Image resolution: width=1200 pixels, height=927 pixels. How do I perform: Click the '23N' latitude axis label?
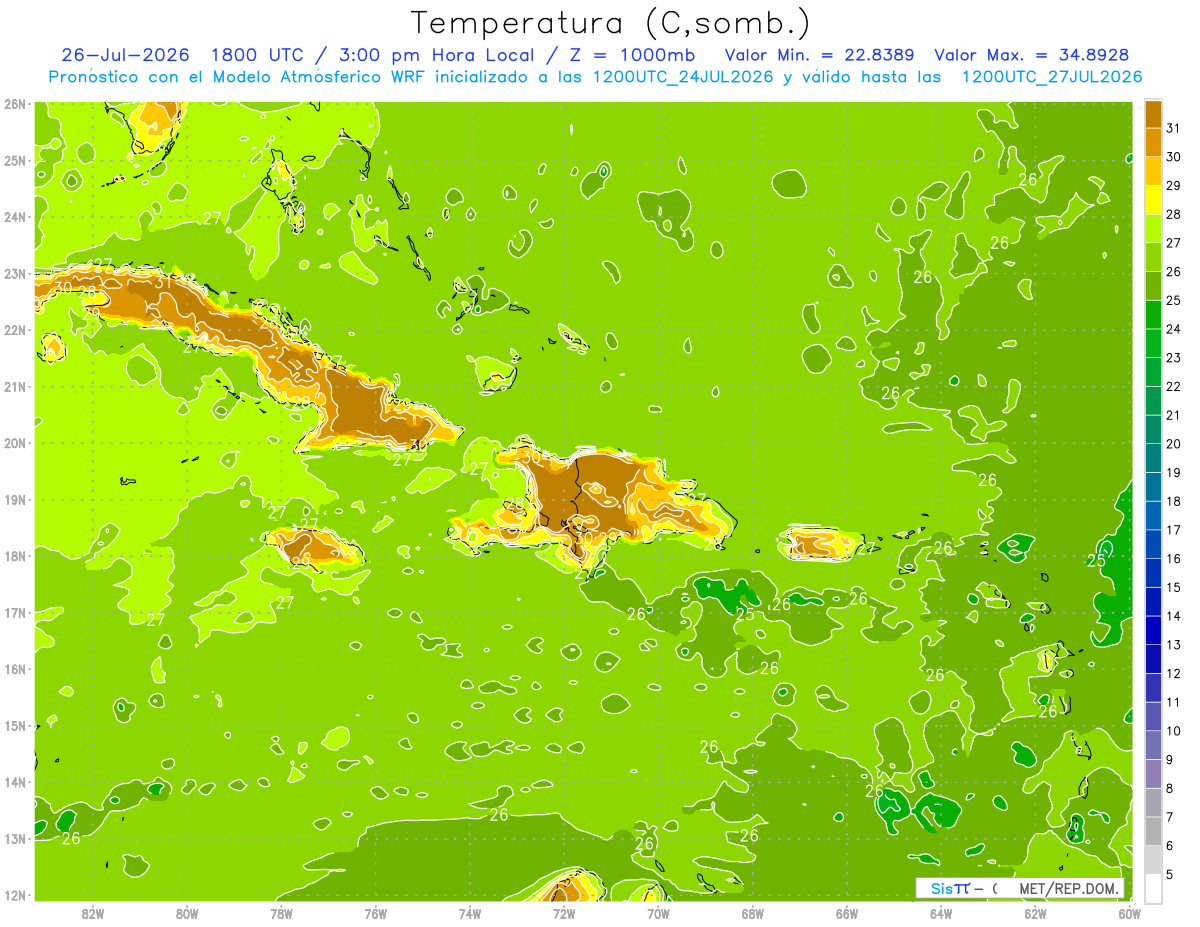click(14, 273)
